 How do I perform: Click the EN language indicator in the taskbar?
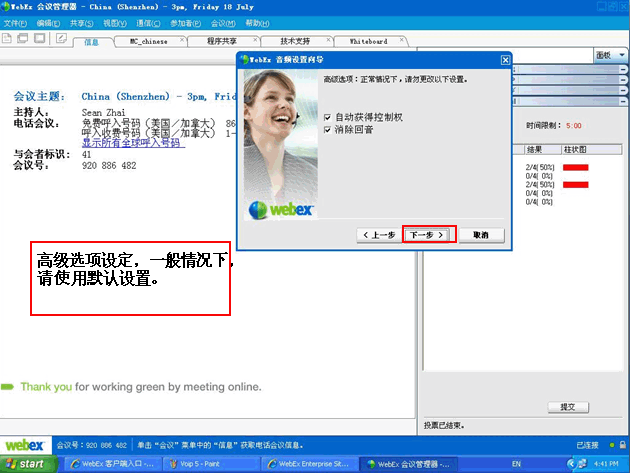(516, 464)
